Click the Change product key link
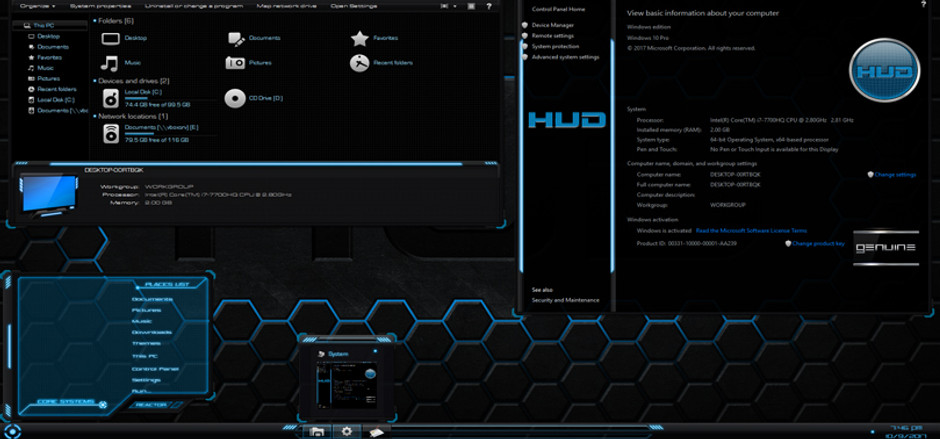The height and width of the screenshot is (439, 940). [x=818, y=243]
